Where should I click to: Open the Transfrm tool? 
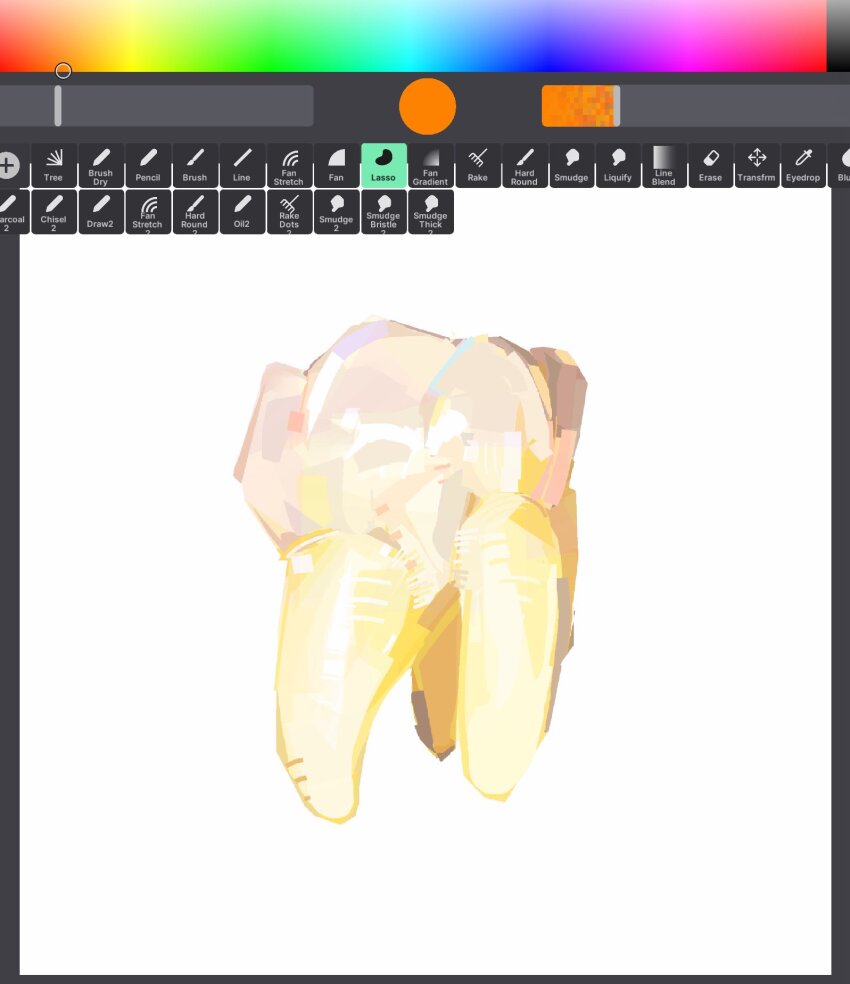[757, 165]
